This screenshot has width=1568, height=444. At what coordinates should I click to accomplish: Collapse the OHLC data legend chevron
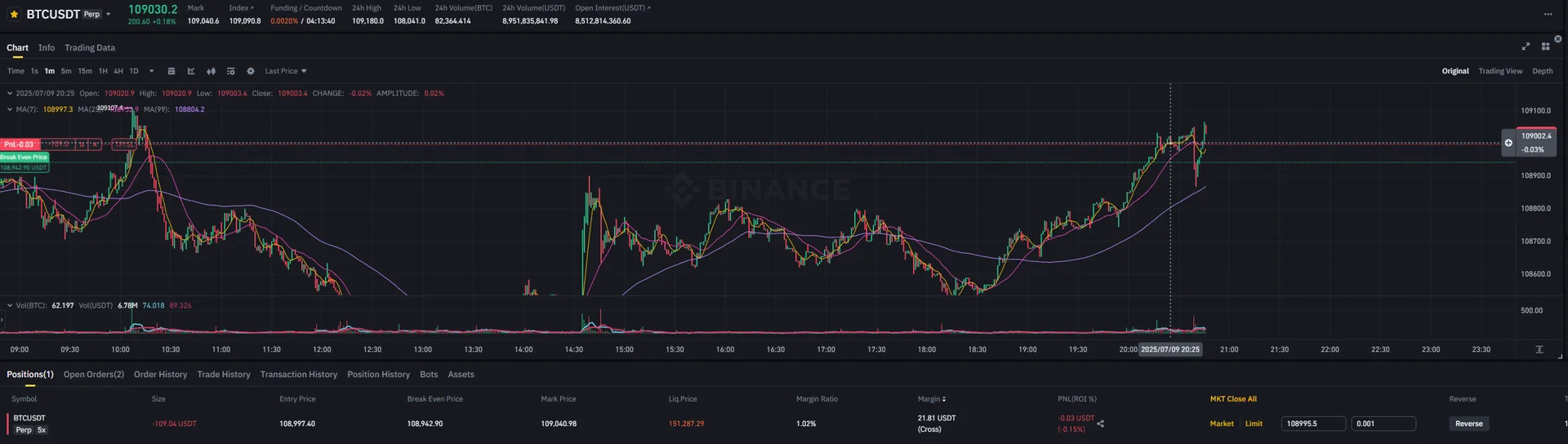pyautogui.click(x=10, y=93)
